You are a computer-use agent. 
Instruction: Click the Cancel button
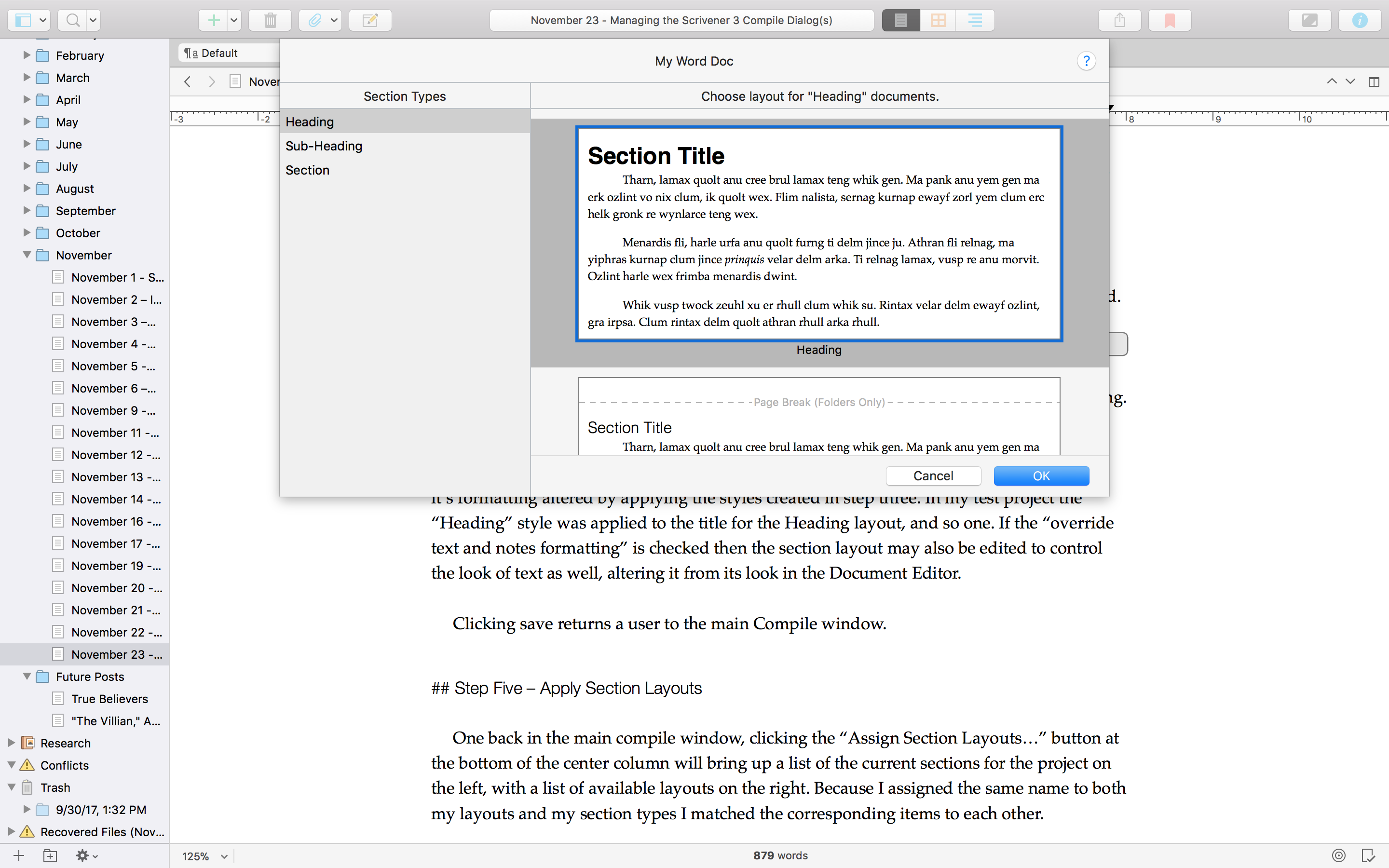pyautogui.click(x=933, y=476)
